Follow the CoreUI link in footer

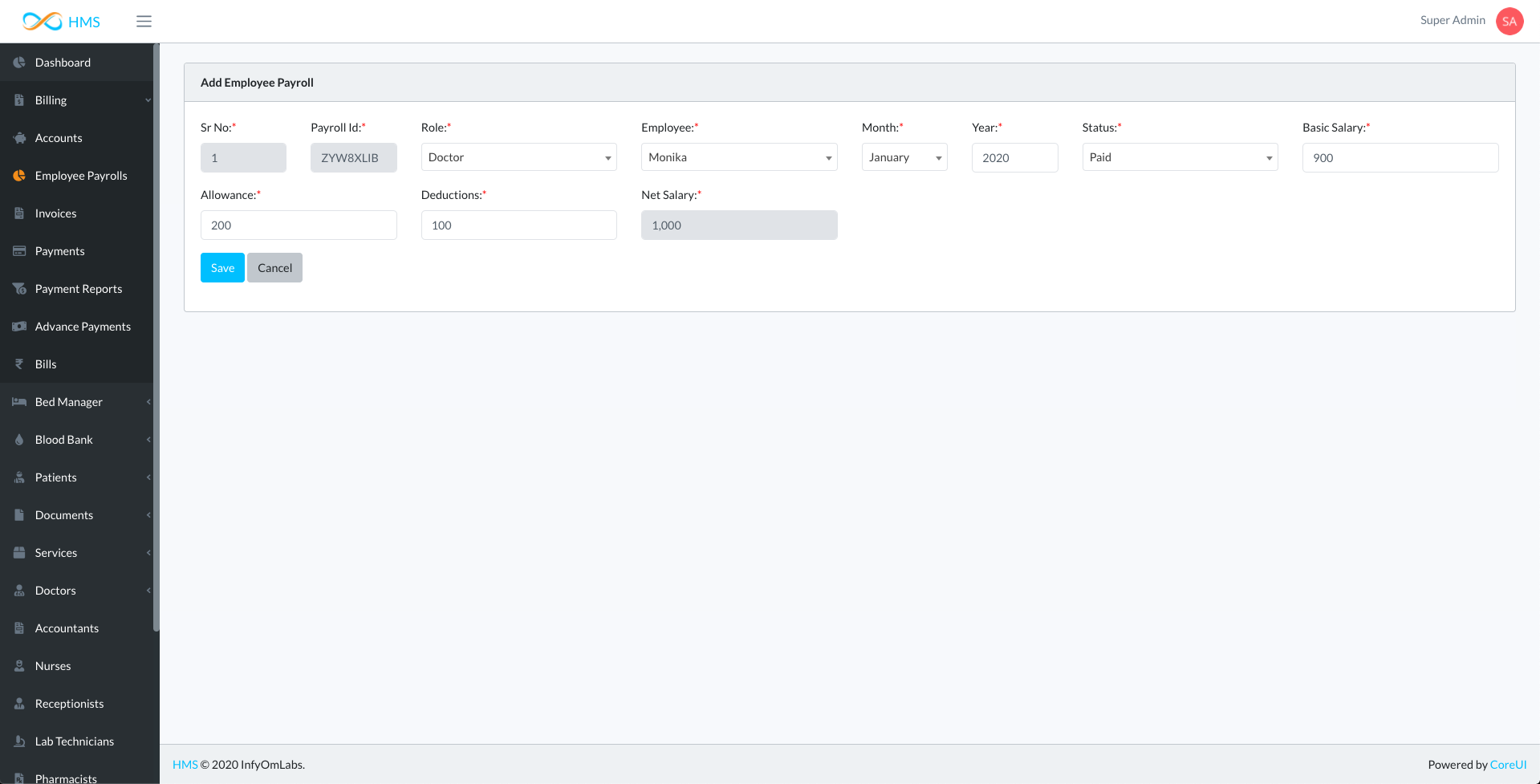[1508, 765]
